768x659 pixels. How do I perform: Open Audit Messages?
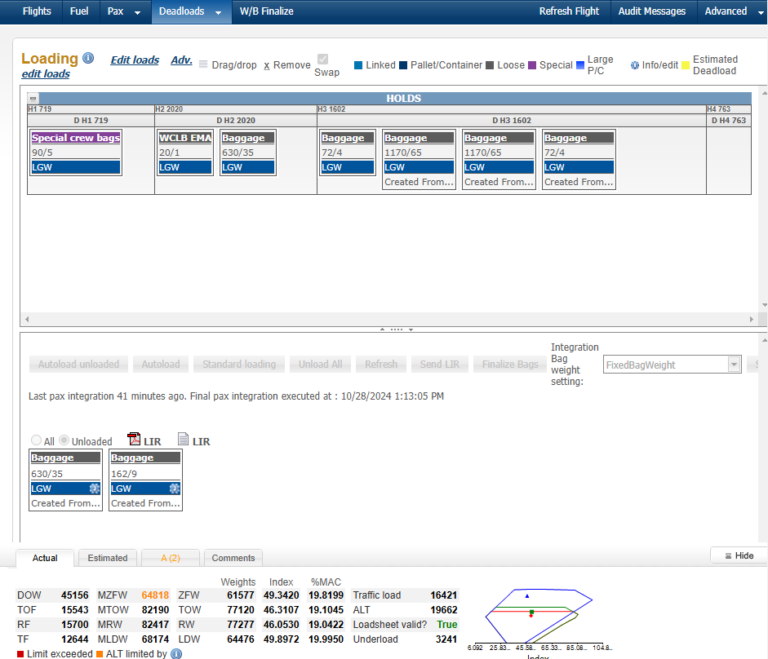[x=652, y=11]
